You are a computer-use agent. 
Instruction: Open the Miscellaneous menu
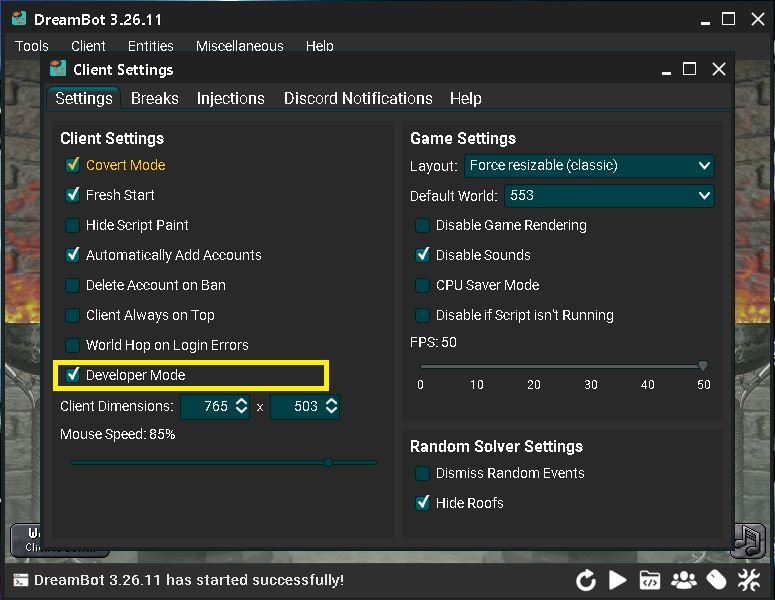(x=239, y=46)
